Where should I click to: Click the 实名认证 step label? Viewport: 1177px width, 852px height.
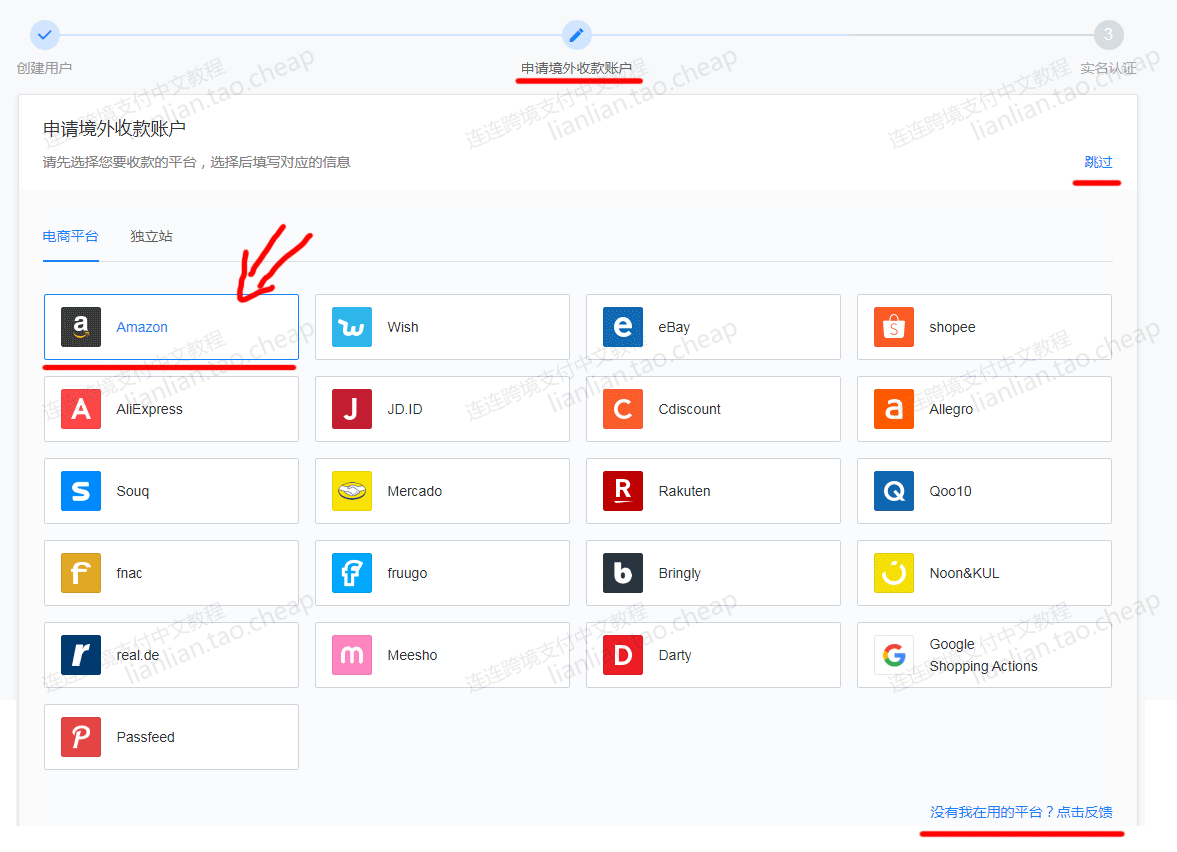(1109, 68)
